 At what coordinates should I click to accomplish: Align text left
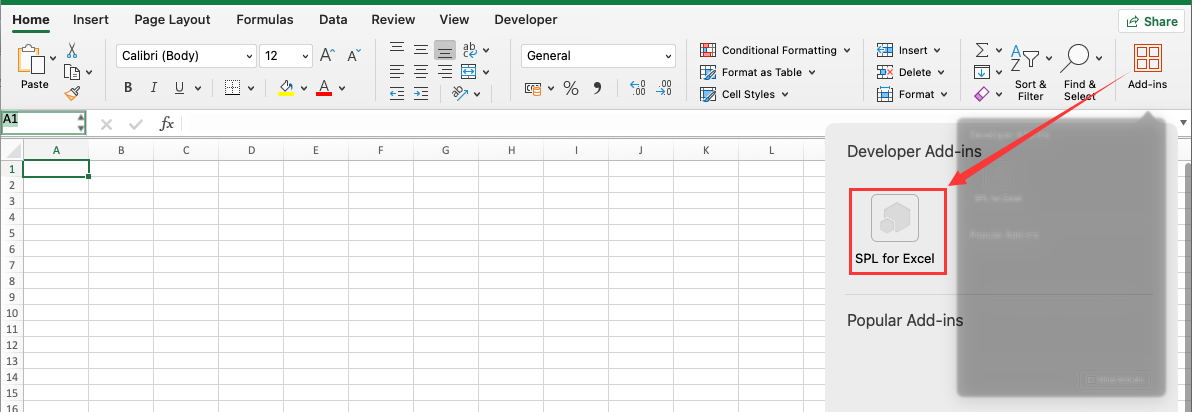point(396,71)
